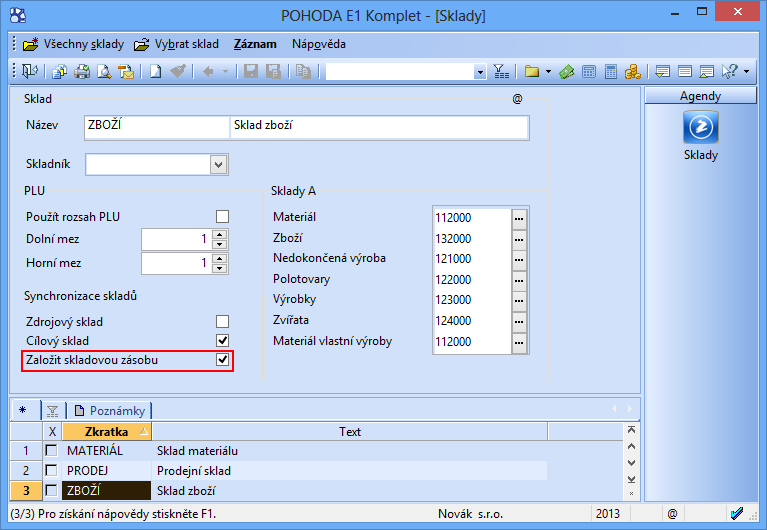This screenshot has width=767, height=530.
Task: Toggle Založit skladovou zásobu checkbox
Action: point(223,360)
